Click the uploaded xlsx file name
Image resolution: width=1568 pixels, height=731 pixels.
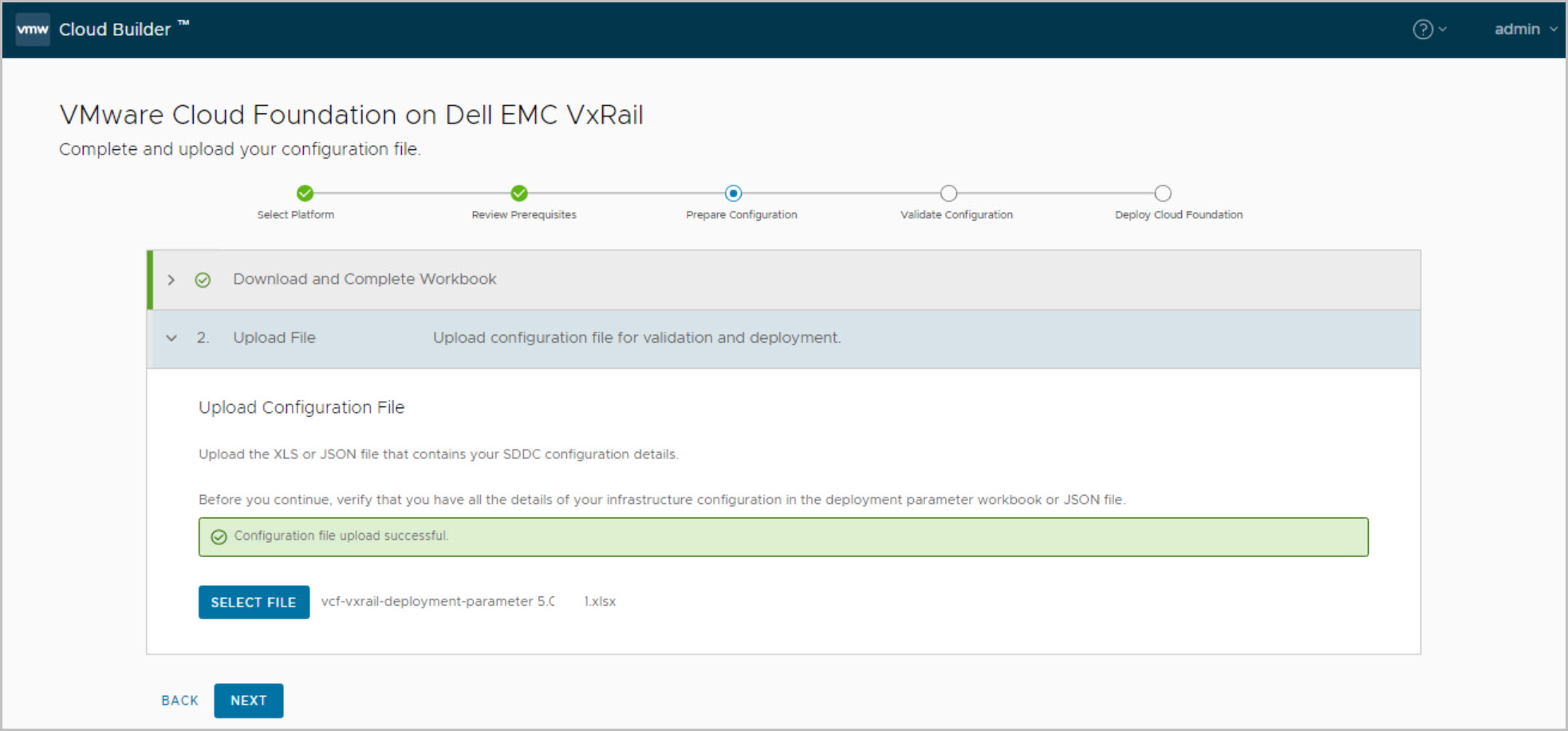[x=468, y=602]
